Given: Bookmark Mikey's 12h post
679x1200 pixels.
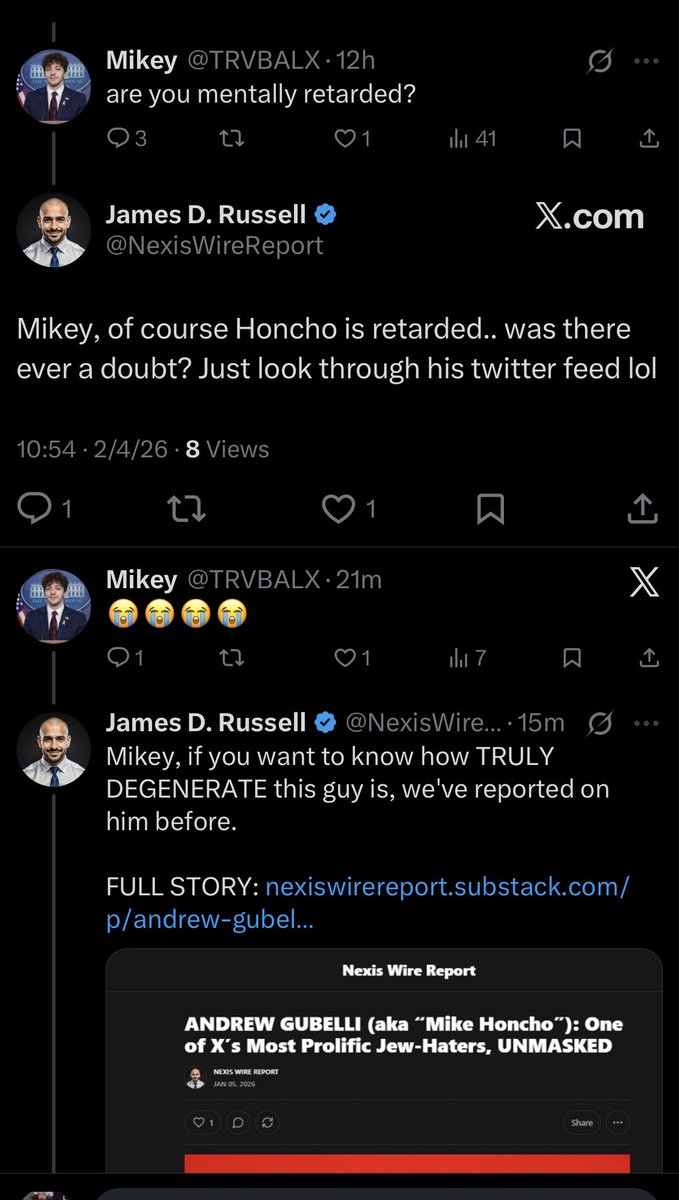Looking at the screenshot, I should click(x=572, y=139).
